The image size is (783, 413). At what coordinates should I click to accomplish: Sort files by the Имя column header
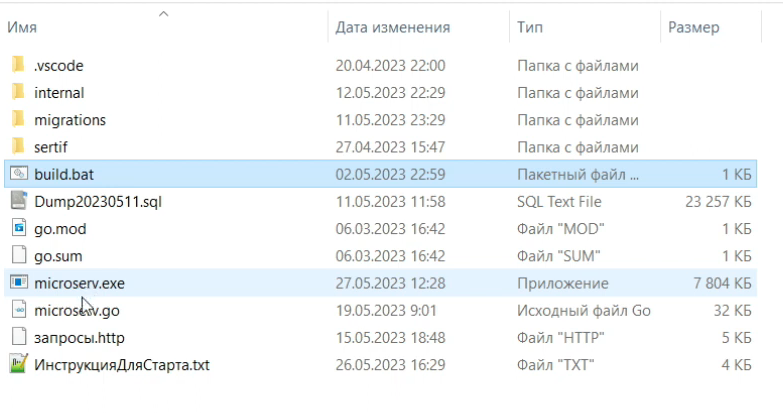coord(22,27)
